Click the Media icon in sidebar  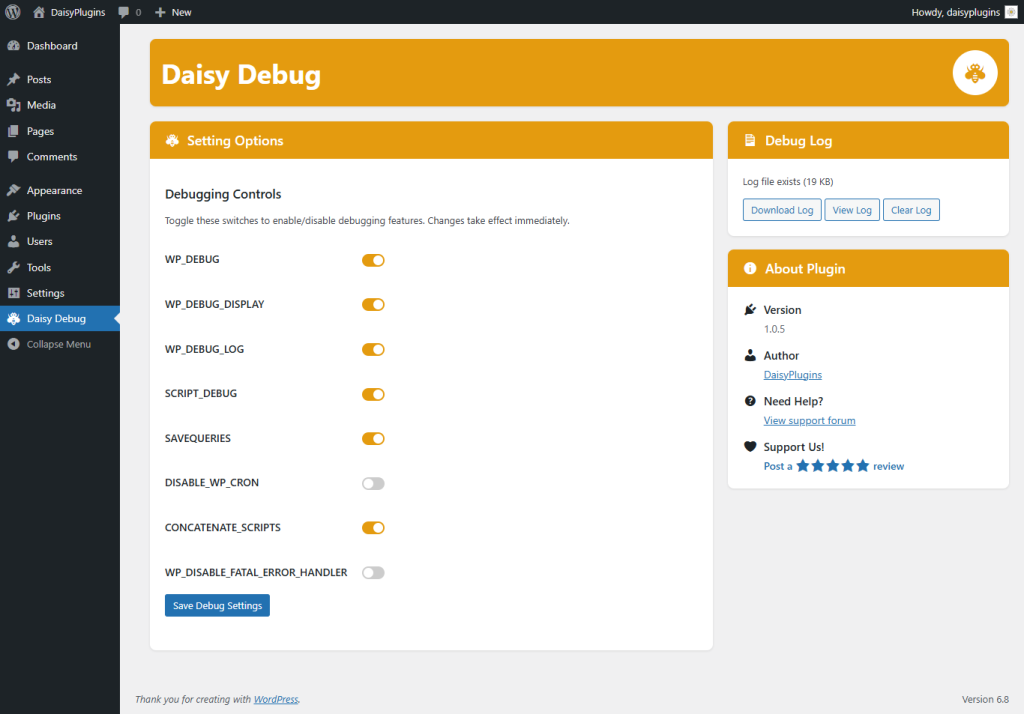(13, 105)
